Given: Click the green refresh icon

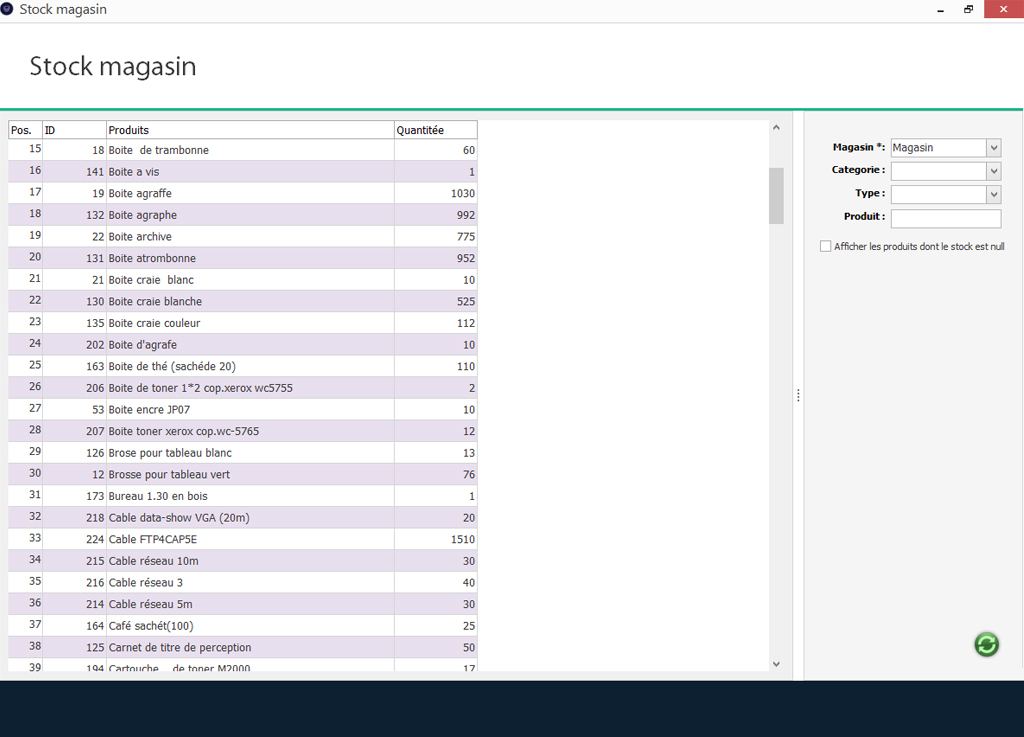Looking at the screenshot, I should pos(986,645).
